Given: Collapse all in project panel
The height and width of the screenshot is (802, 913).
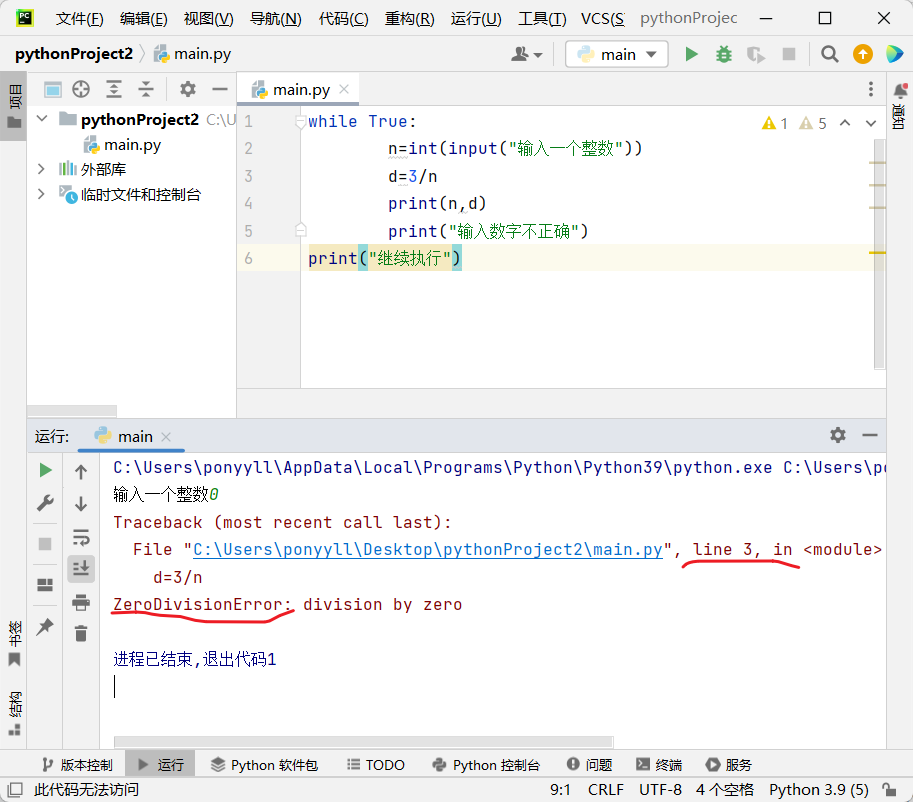Looking at the screenshot, I should [x=146, y=89].
